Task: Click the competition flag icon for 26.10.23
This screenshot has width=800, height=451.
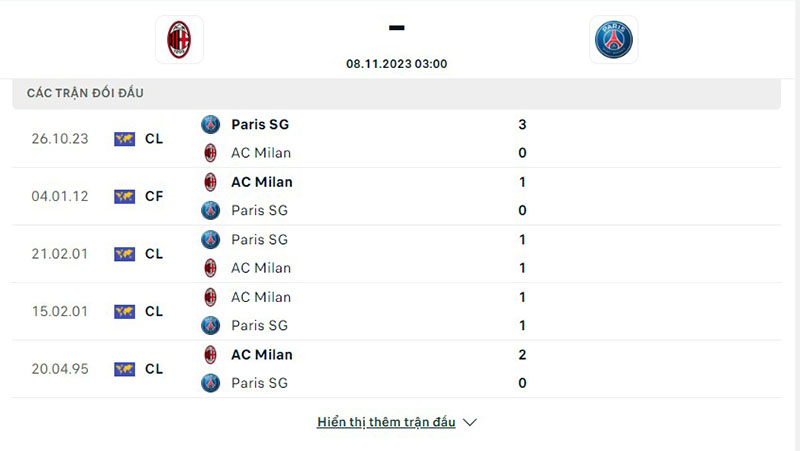Action: [x=124, y=139]
